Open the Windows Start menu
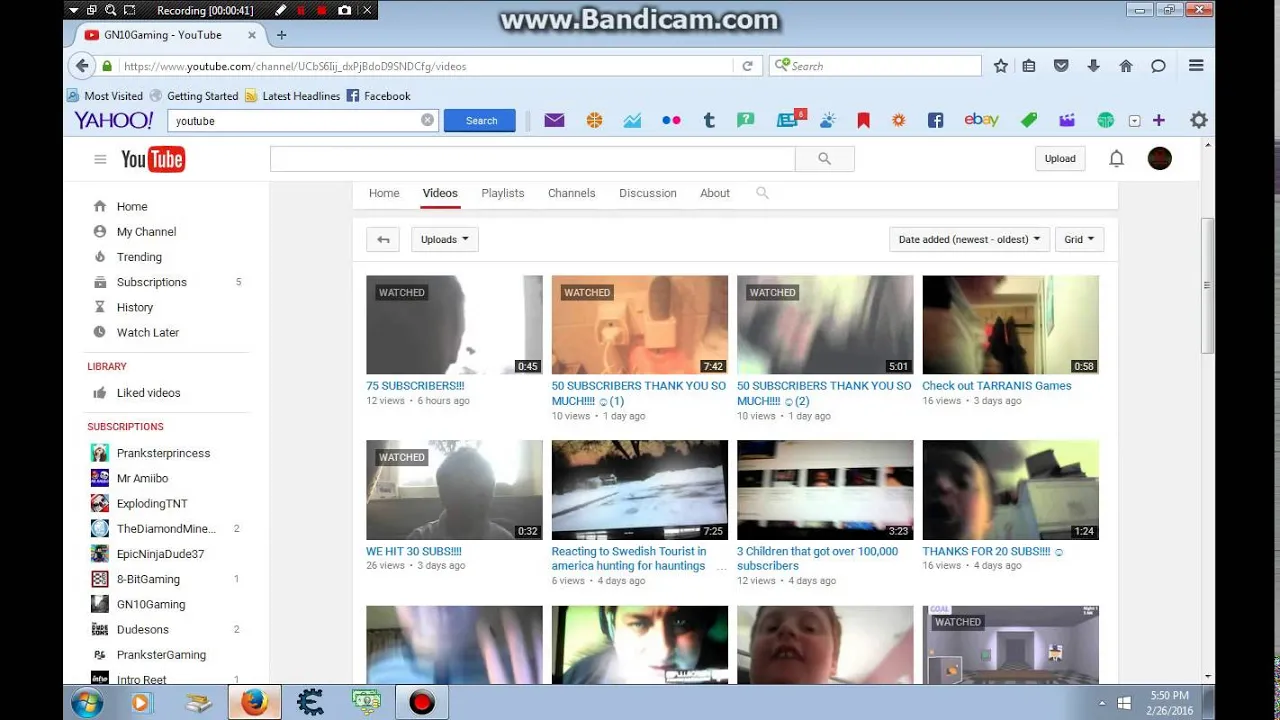Screen dimensions: 1280x720 [87, 702]
